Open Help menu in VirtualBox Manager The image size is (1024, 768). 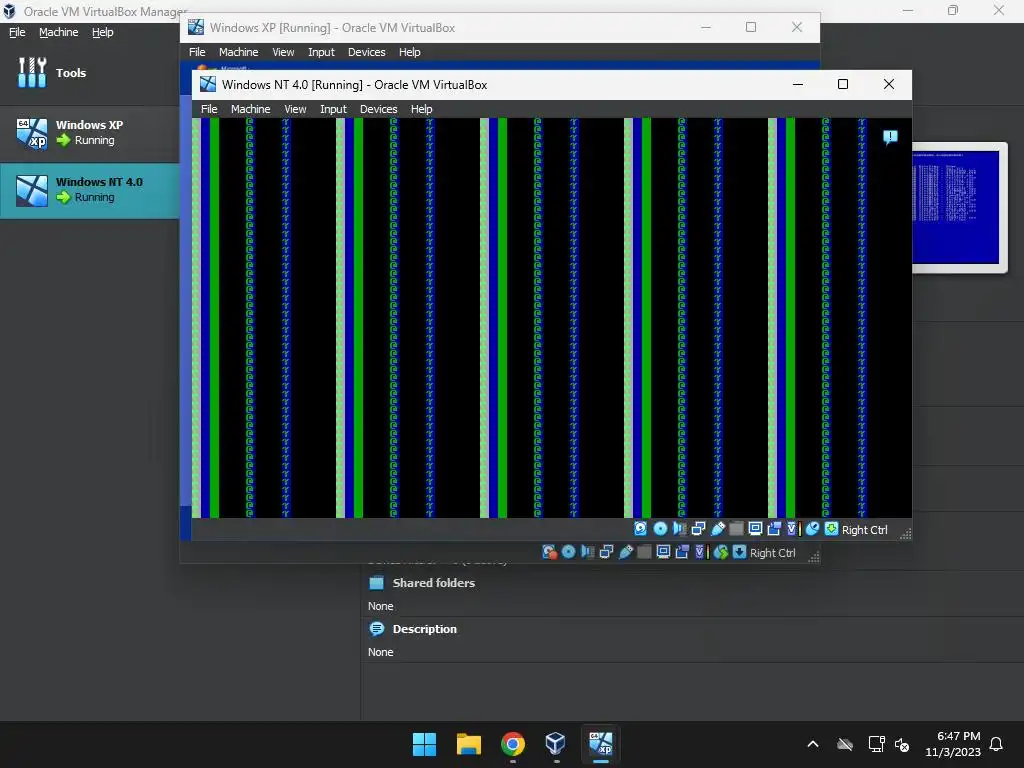pyautogui.click(x=103, y=32)
